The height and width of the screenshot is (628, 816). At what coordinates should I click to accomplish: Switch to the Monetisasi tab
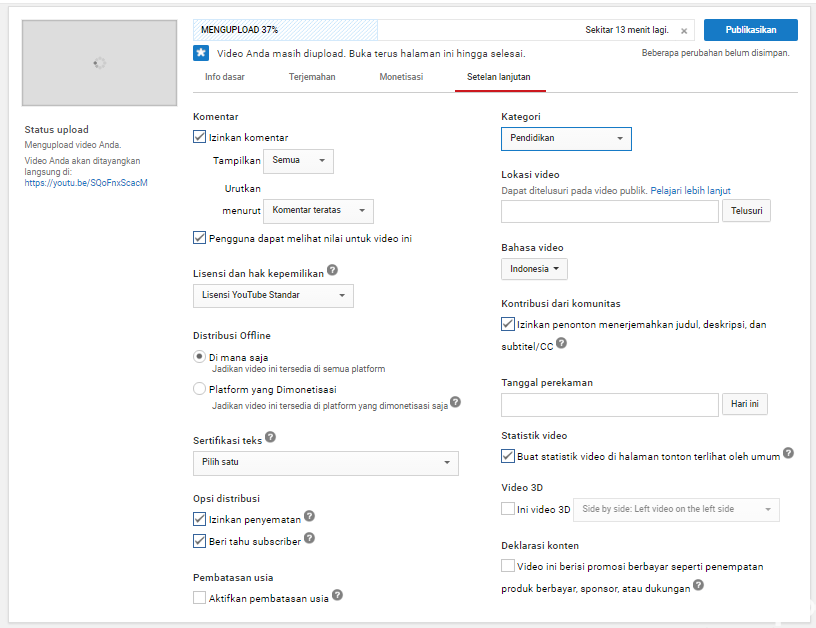point(401,76)
